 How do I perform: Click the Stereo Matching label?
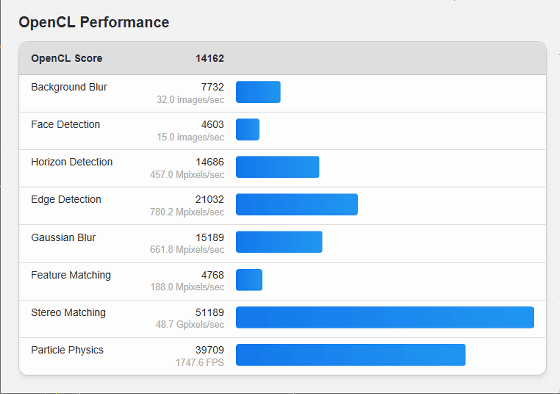[x=68, y=313]
